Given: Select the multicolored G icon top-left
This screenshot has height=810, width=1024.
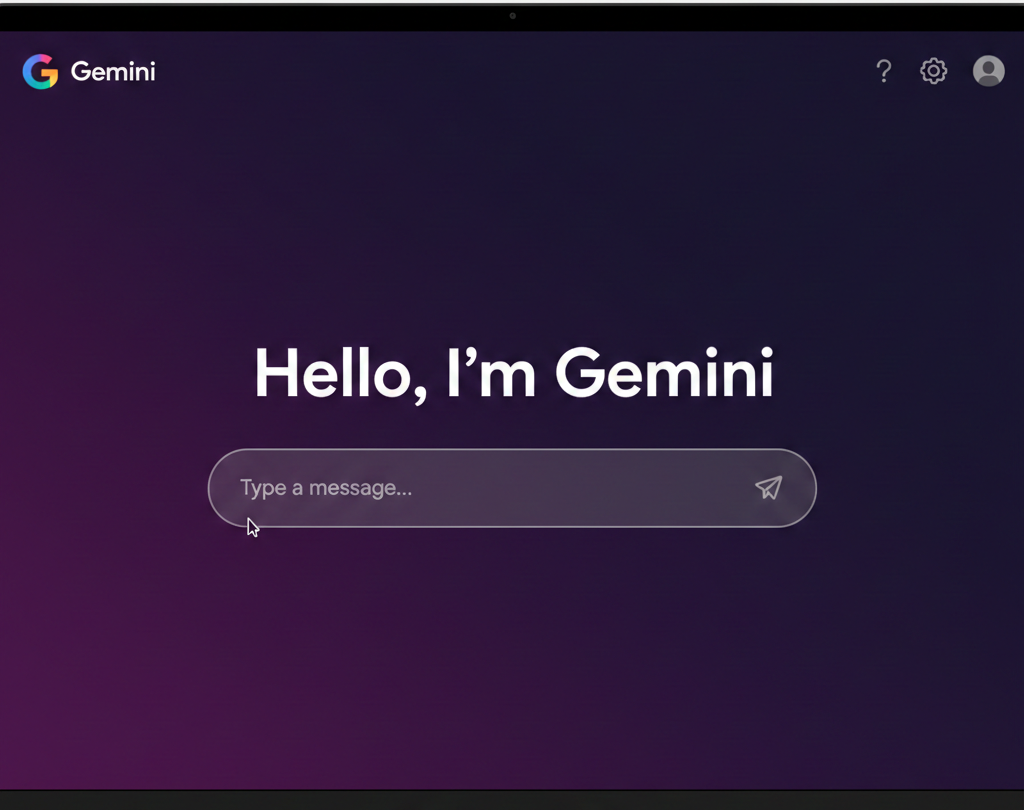Looking at the screenshot, I should 40,72.
